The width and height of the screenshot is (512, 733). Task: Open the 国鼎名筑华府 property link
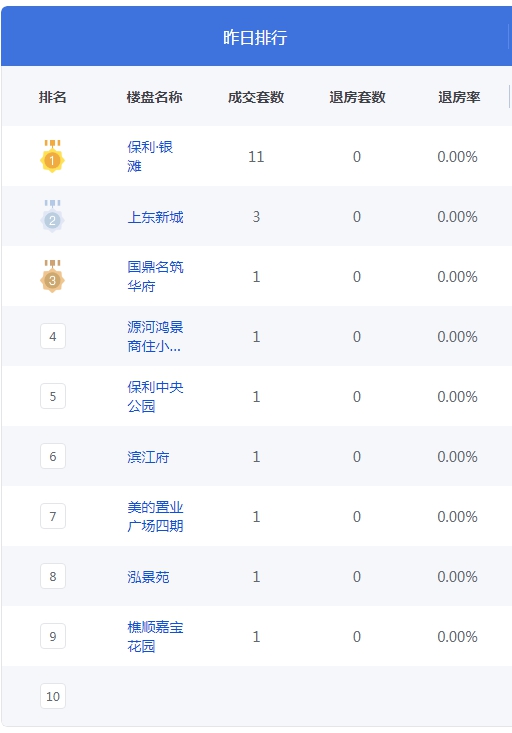[x=155, y=276]
